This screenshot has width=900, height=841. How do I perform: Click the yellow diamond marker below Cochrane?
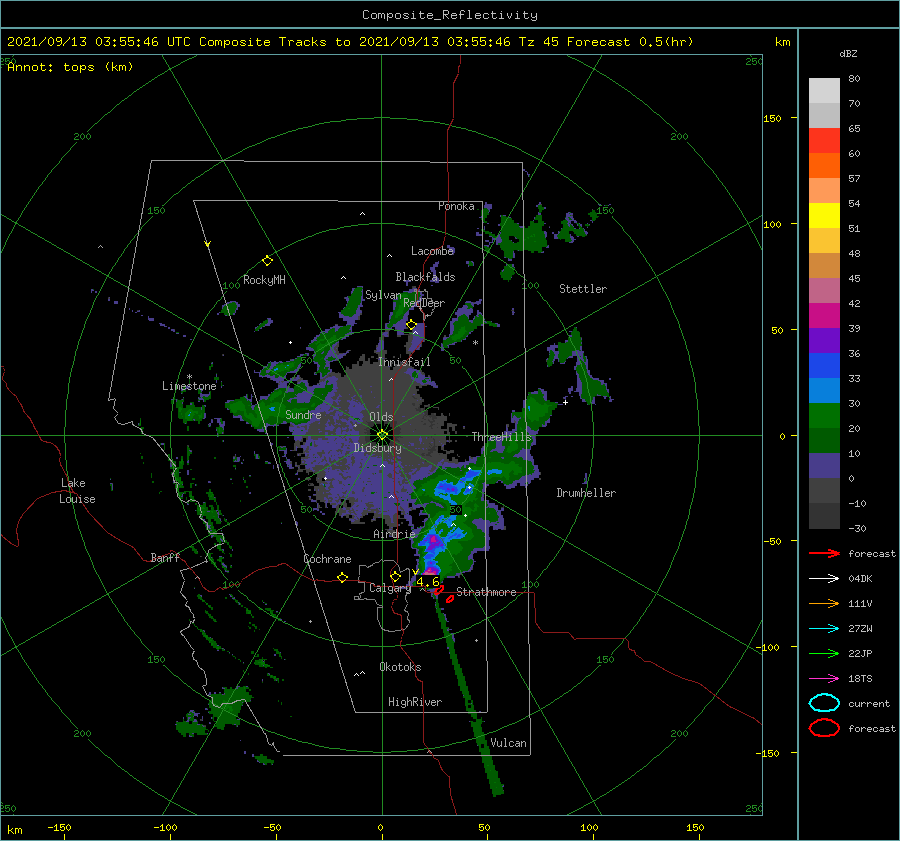tap(343, 578)
